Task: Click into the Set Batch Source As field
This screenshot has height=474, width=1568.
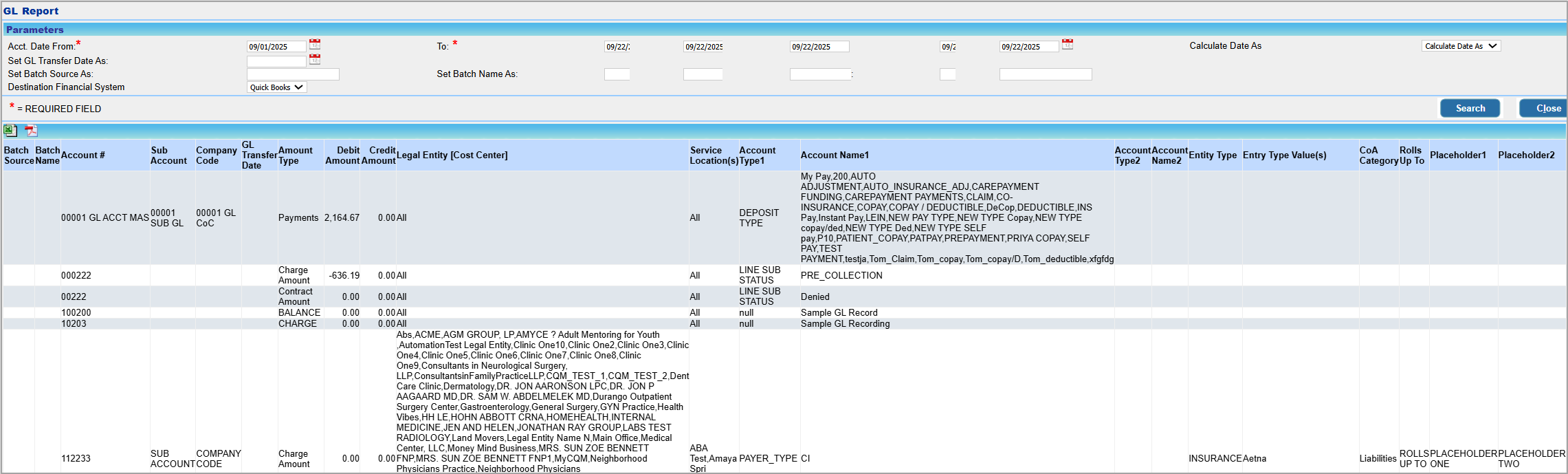Action: pyautogui.click(x=293, y=74)
